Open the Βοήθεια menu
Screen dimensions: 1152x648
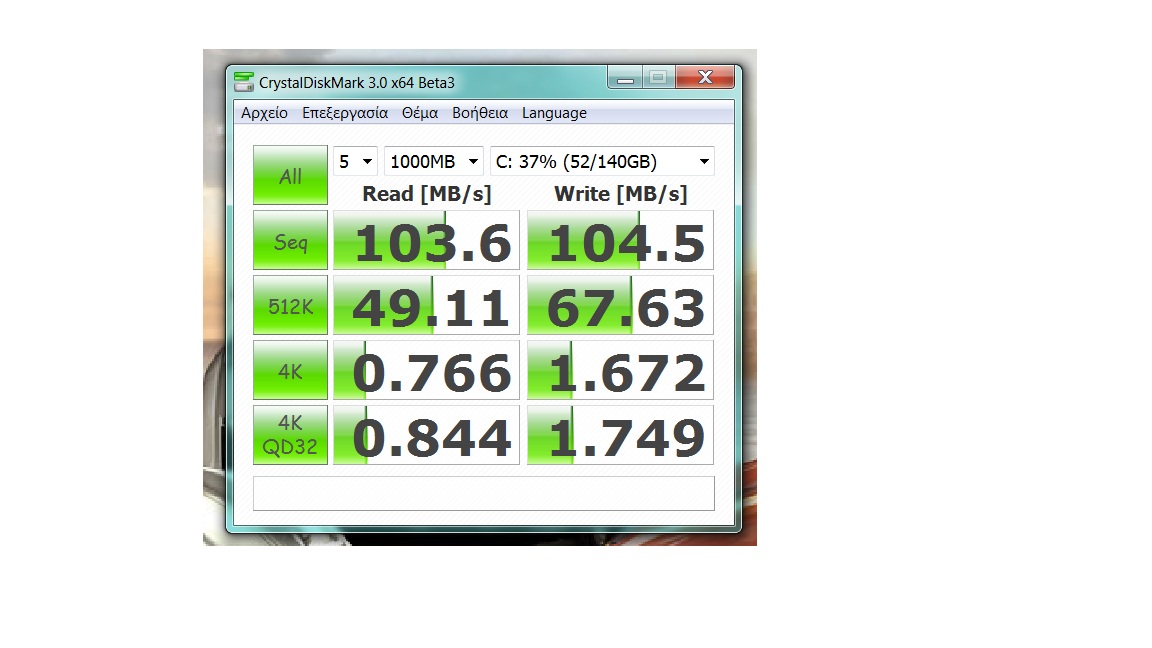[480, 113]
